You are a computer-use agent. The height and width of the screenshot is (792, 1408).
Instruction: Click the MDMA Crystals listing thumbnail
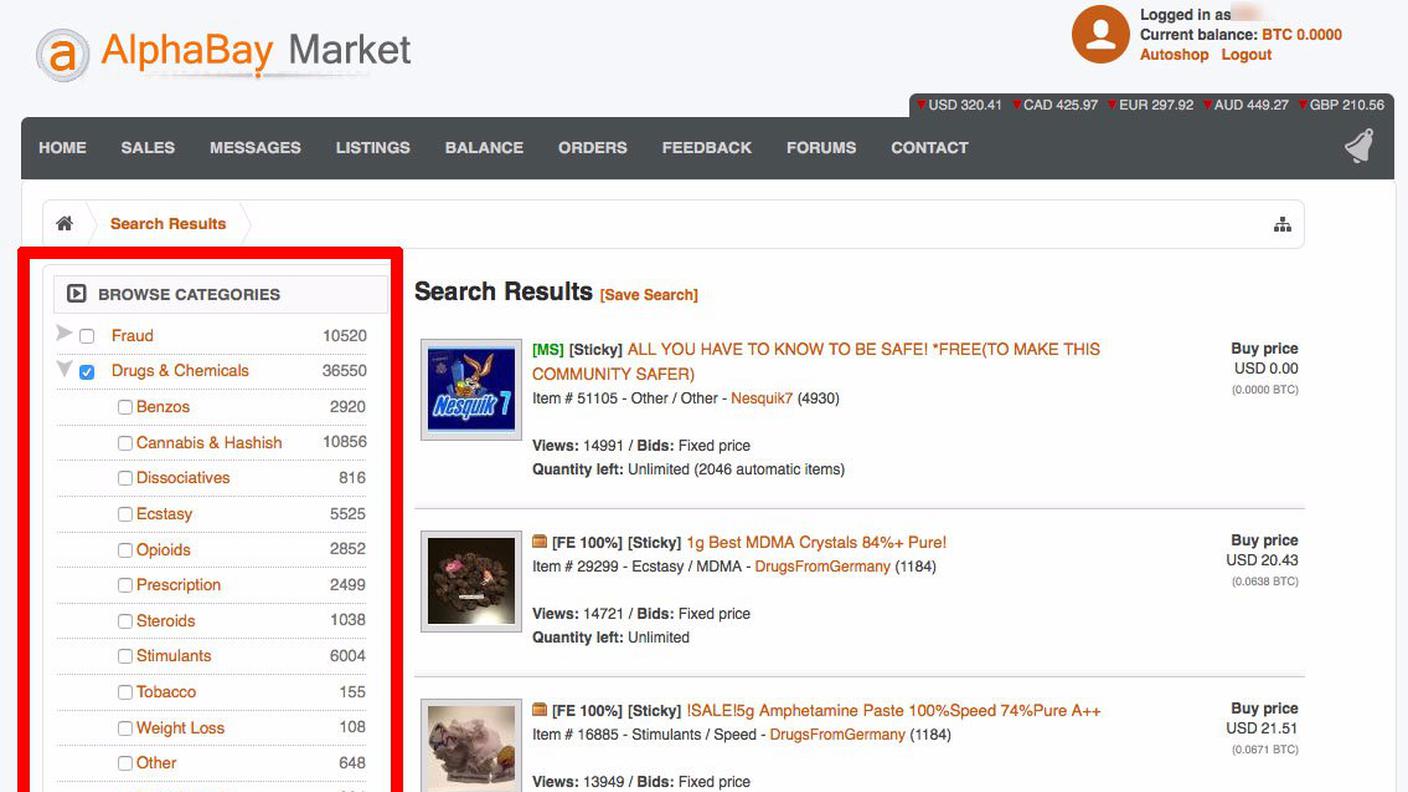pos(471,581)
